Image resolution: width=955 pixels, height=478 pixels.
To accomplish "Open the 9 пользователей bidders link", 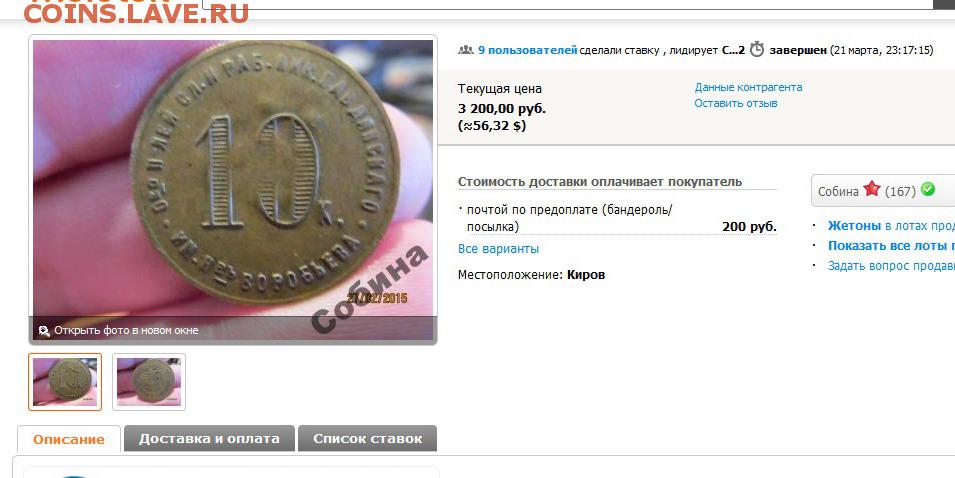I will click(x=527, y=50).
